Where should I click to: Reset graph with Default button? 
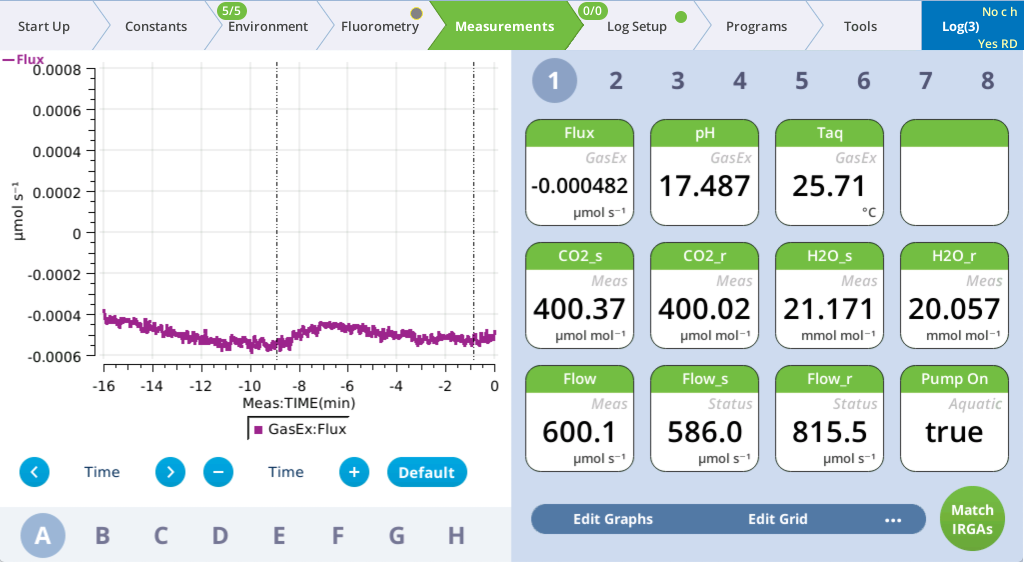coord(427,472)
